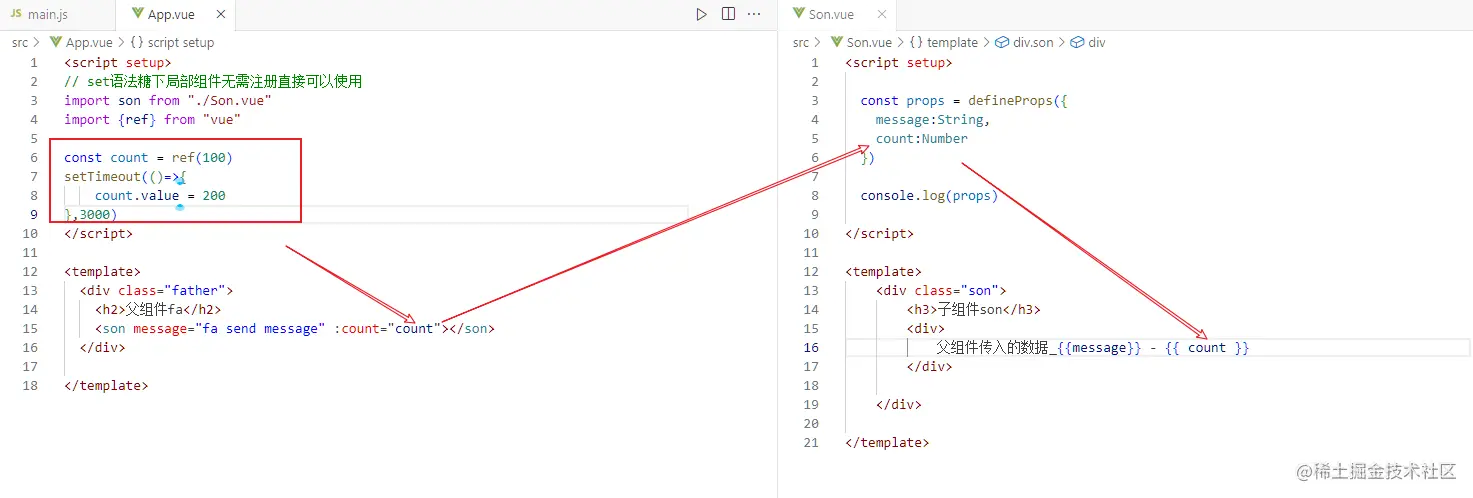Open the div.son breadcrumb item
Image resolution: width=1473 pixels, height=498 pixels.
tap(1024, 42)
